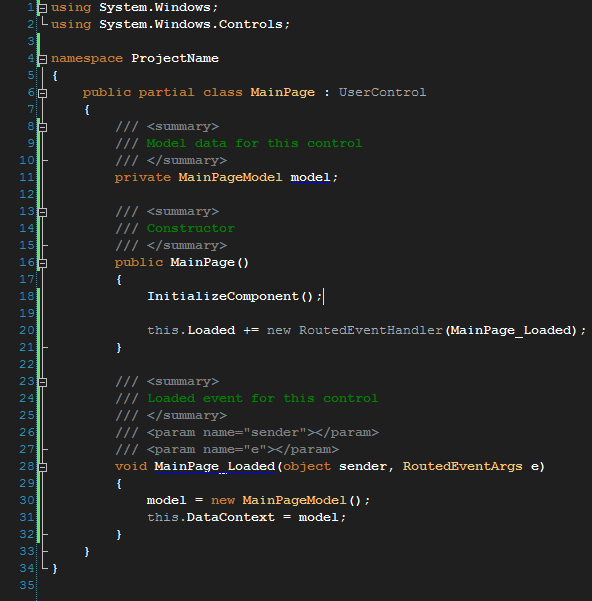Click the 'public partial class' keywords
Screen dimensions: 592x601
coord(162,92)
